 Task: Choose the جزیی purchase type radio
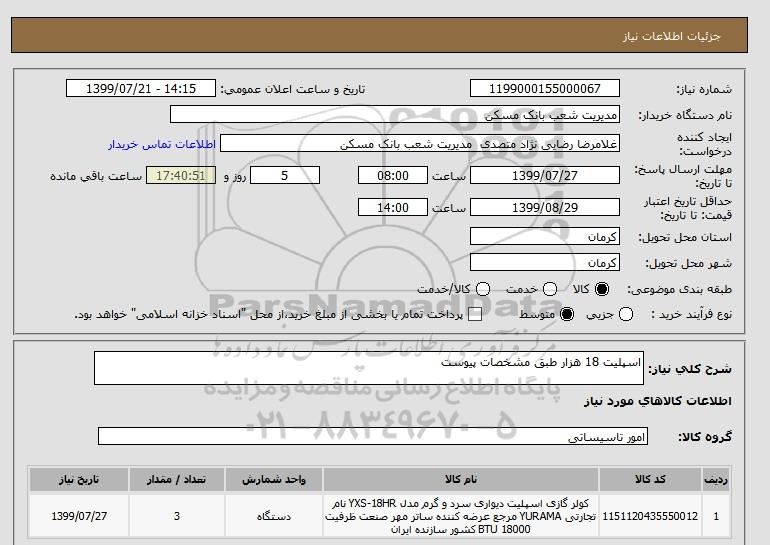pos(626,314)
